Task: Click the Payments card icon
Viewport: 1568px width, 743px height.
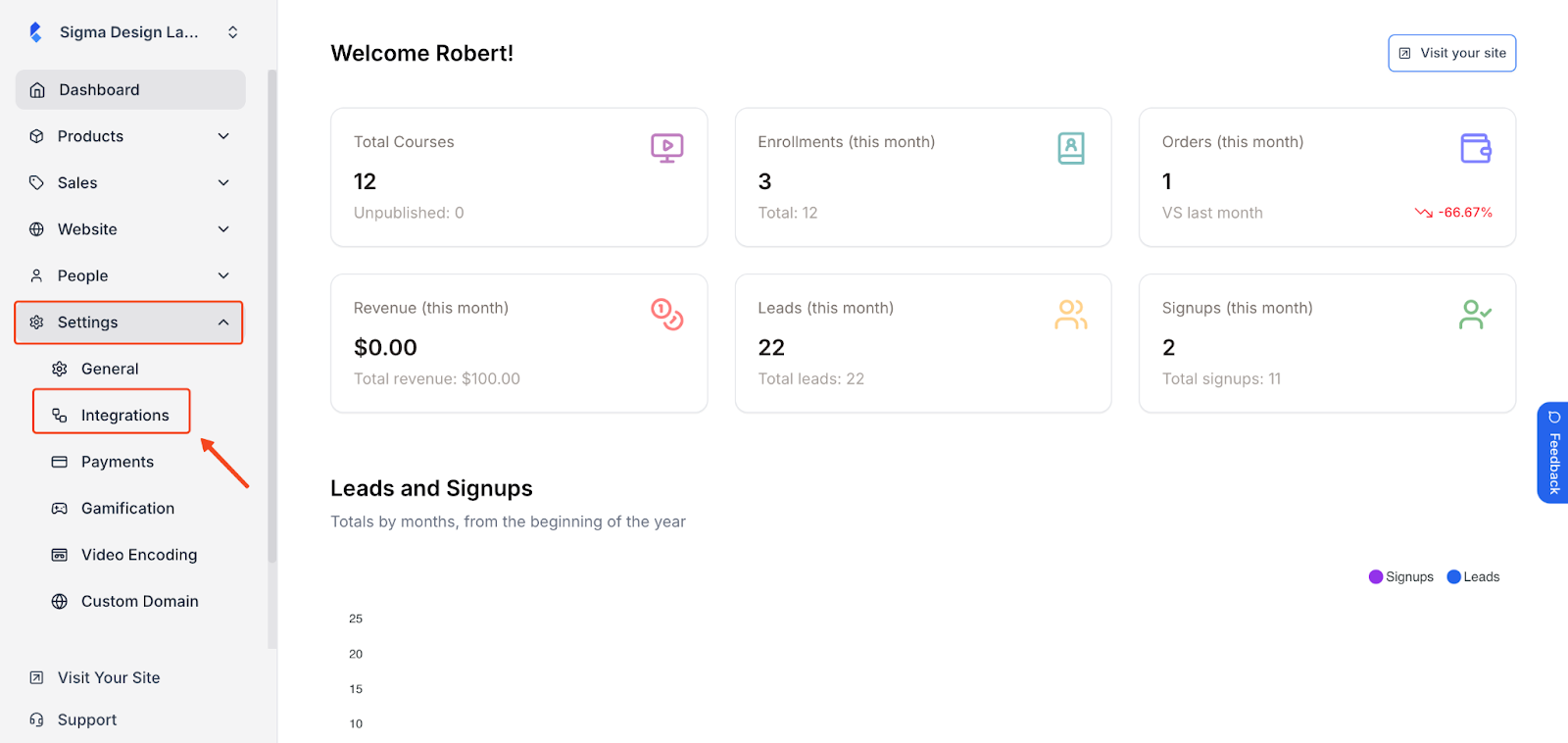Action: pyautogui.click(x=60, y=461)
